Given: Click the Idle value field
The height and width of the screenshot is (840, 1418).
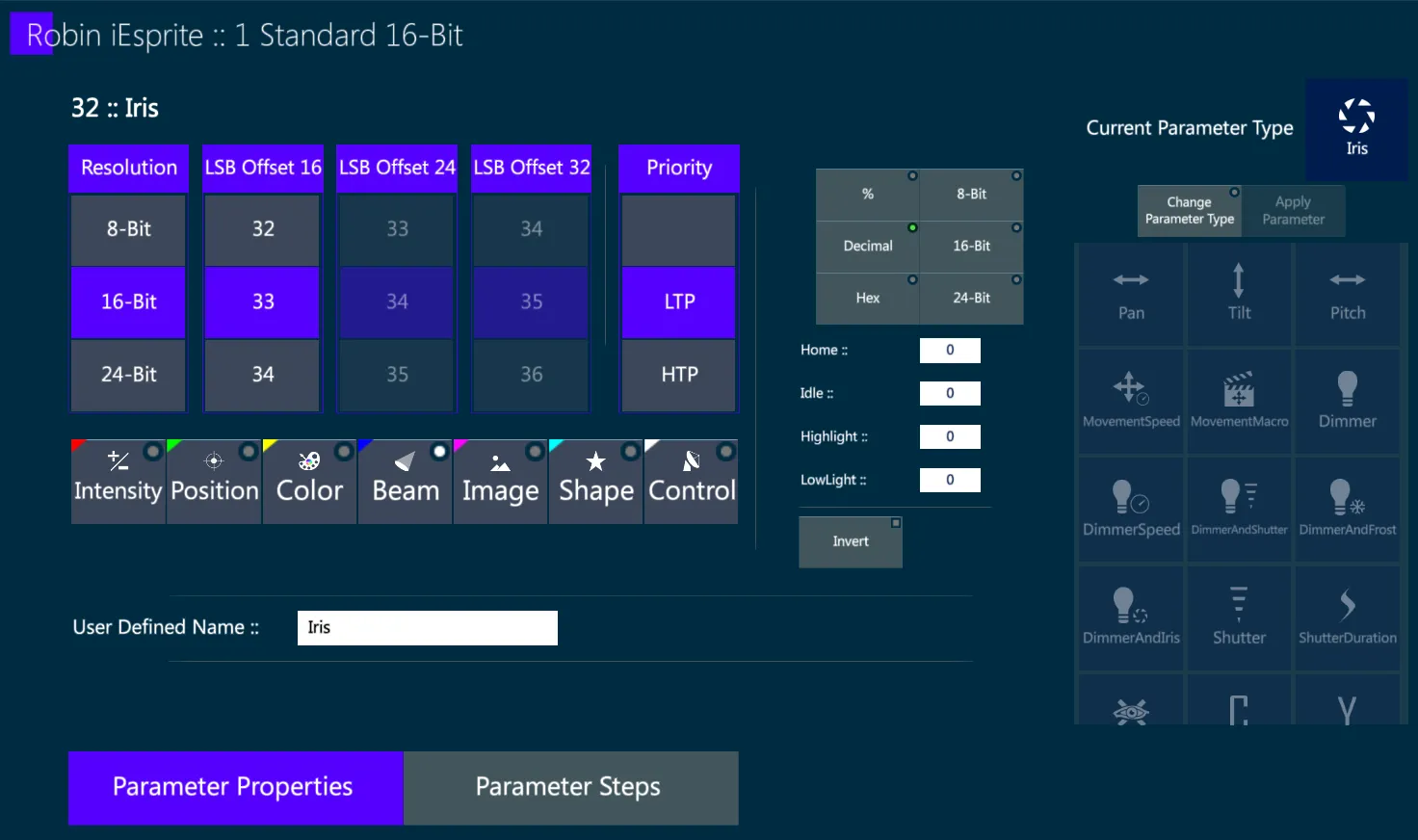Looking at the screenshot, I should pos(950,393).
